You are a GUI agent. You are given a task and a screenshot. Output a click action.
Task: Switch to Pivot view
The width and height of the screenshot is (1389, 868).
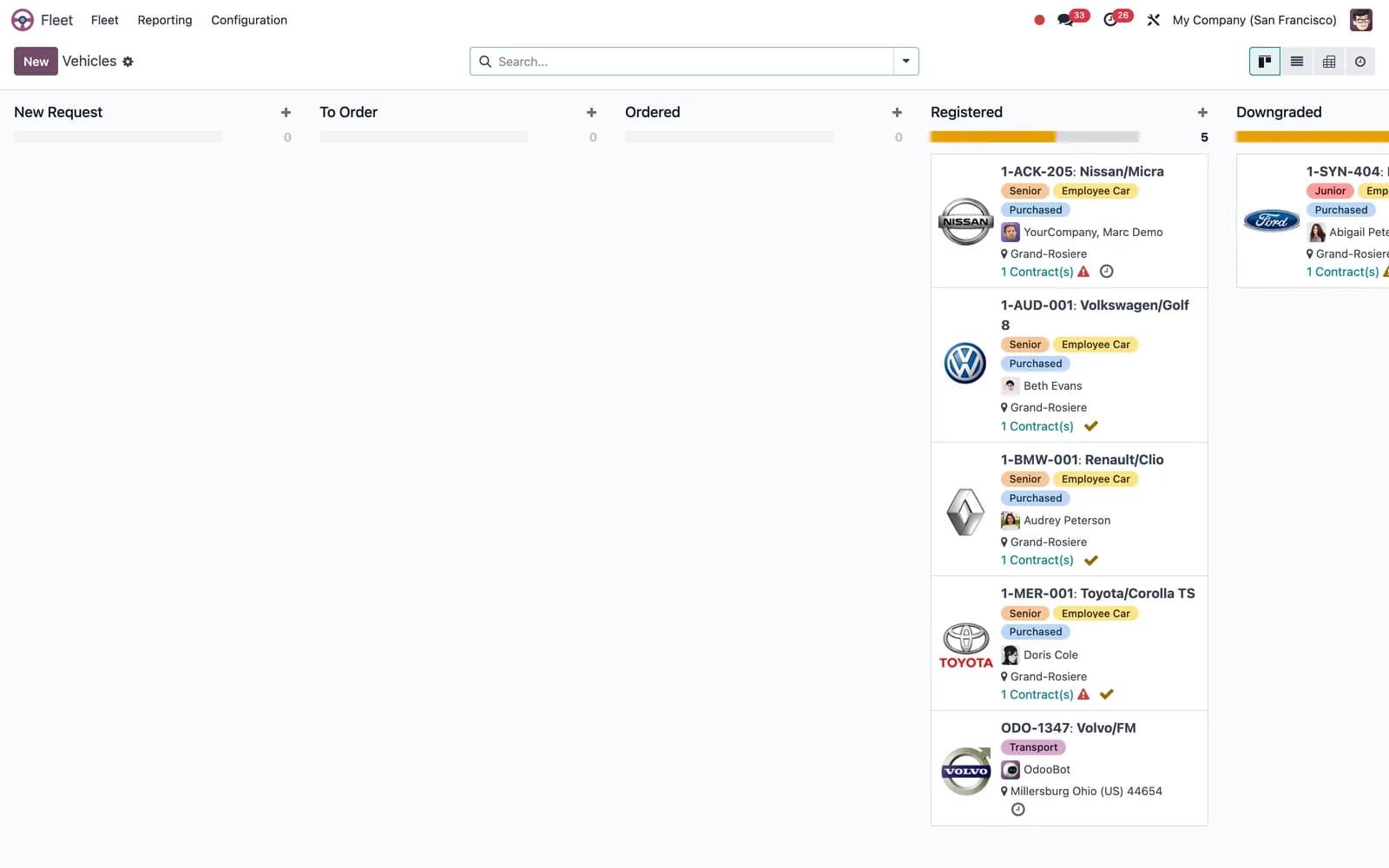click(x=1329, y=62)
